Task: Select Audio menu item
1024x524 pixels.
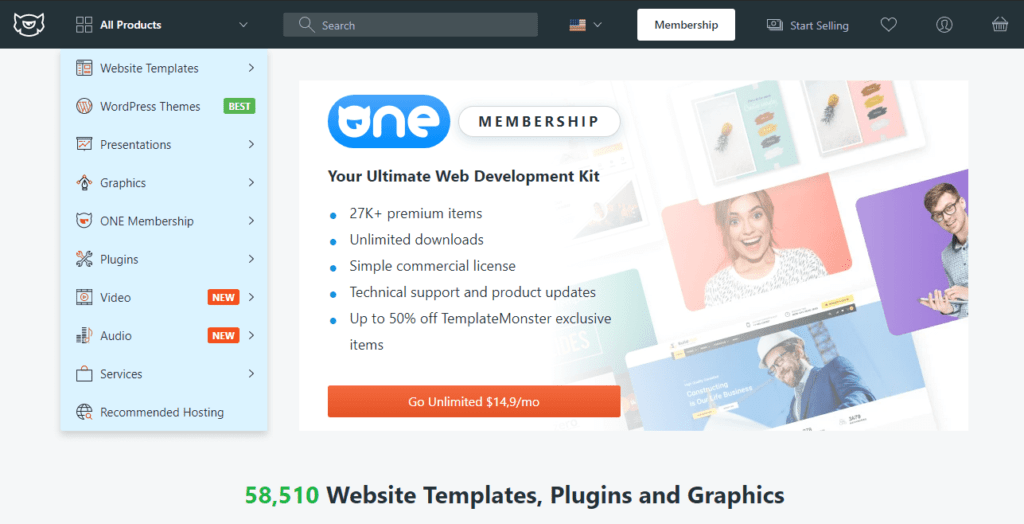Action: coord(164,335)
